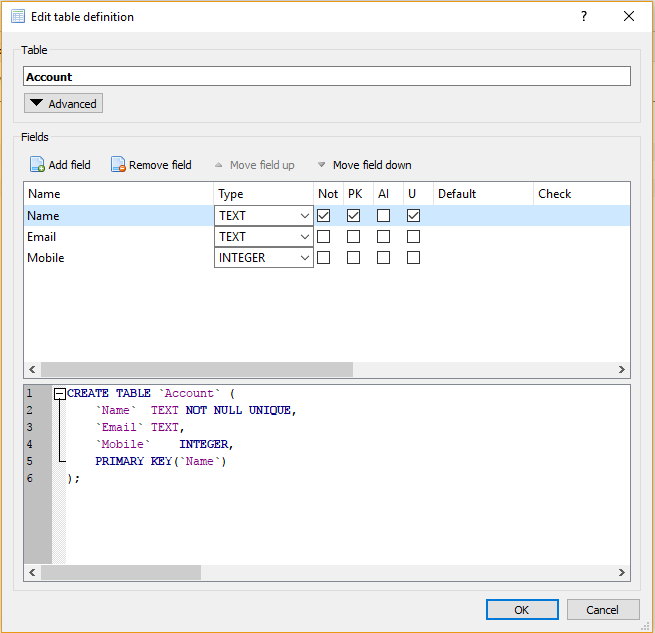Click the question mark help icon
This screenshot has width=655, height=633.
click(x=583, y=16)
